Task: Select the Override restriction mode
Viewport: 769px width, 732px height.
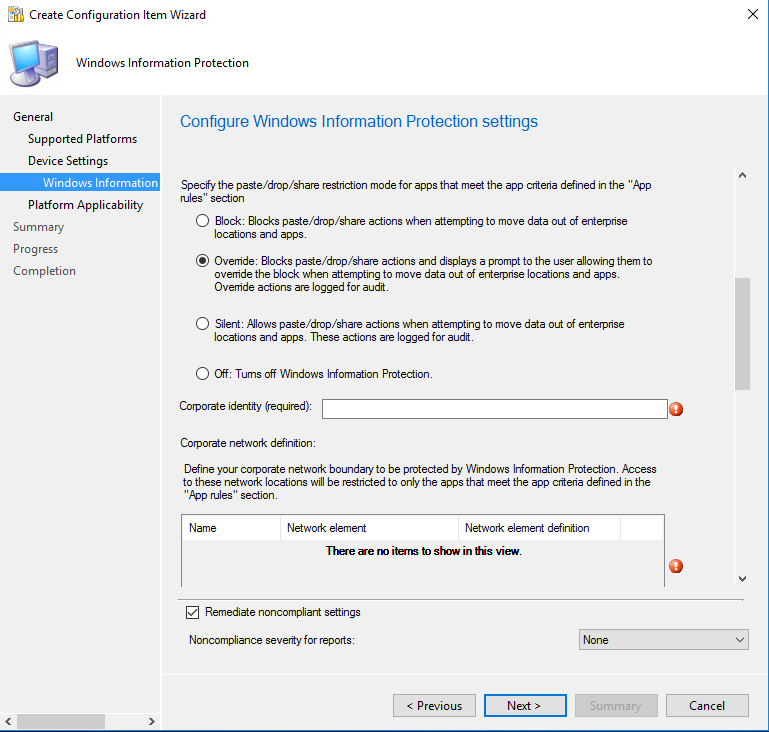Action: coord(202,261)
